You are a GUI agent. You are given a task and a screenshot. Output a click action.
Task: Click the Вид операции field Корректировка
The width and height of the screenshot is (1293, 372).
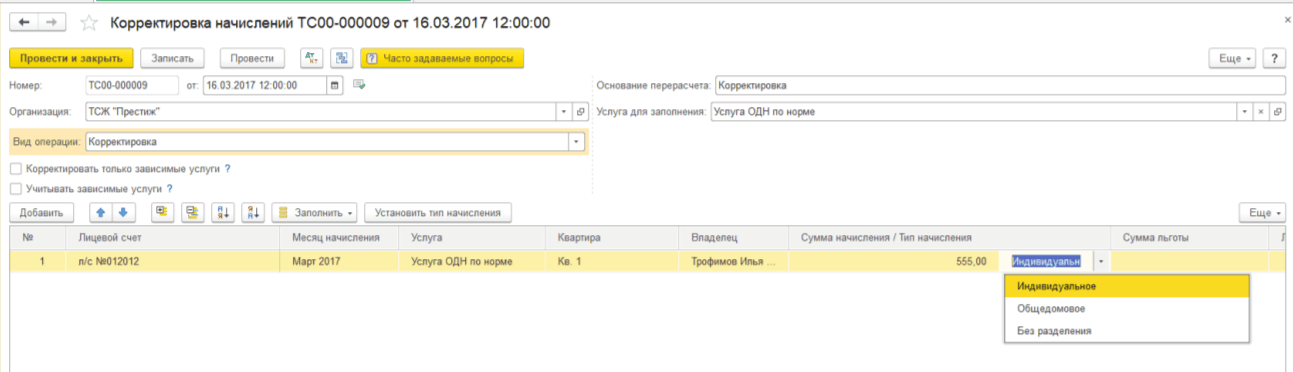326,142
